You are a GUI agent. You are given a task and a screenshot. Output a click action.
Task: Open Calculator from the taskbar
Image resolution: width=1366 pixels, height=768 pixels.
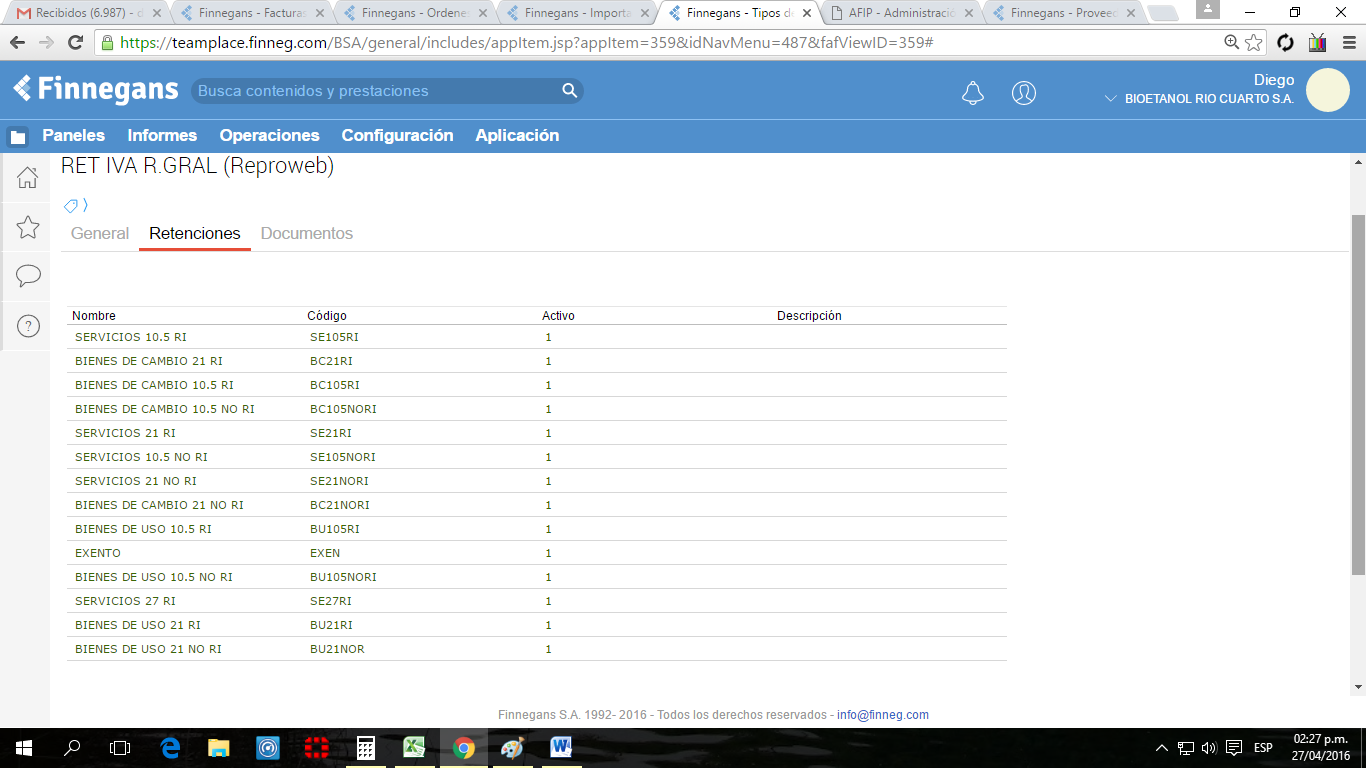pyautogui.click(x=366, y=747)
